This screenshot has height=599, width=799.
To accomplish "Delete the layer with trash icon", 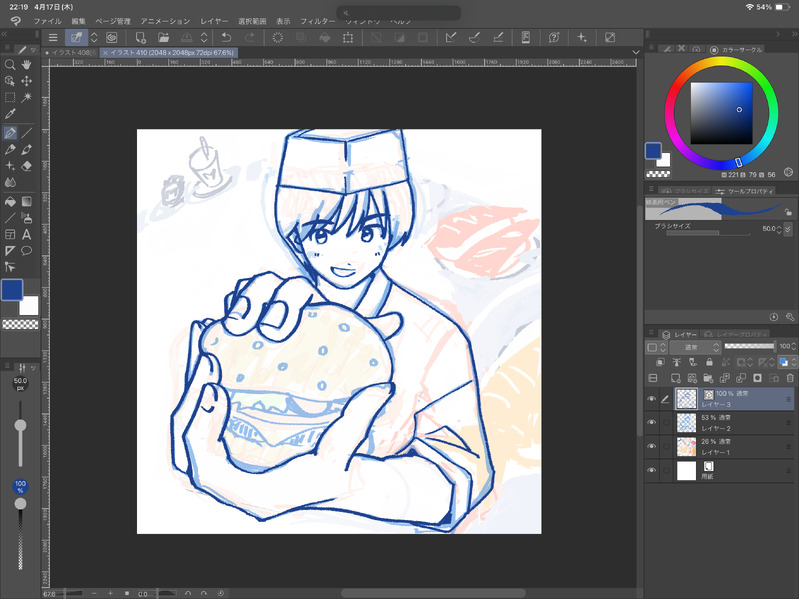I will coord(790,378).
